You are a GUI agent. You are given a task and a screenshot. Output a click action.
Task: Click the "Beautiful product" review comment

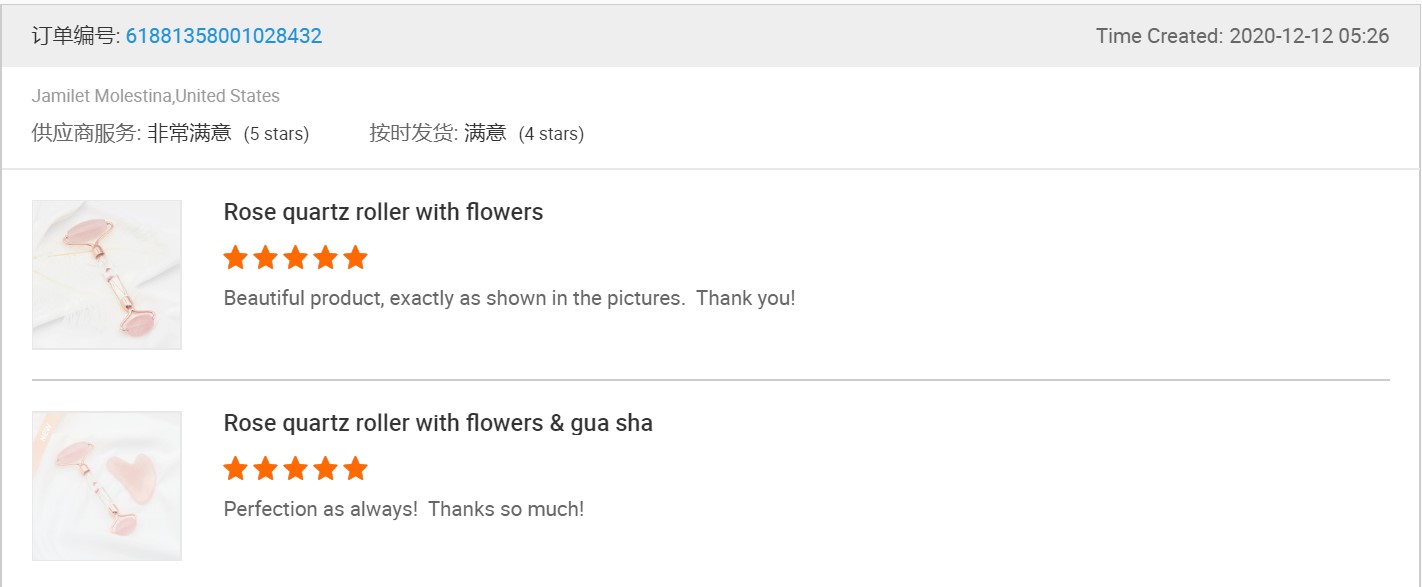coord(509,298)
